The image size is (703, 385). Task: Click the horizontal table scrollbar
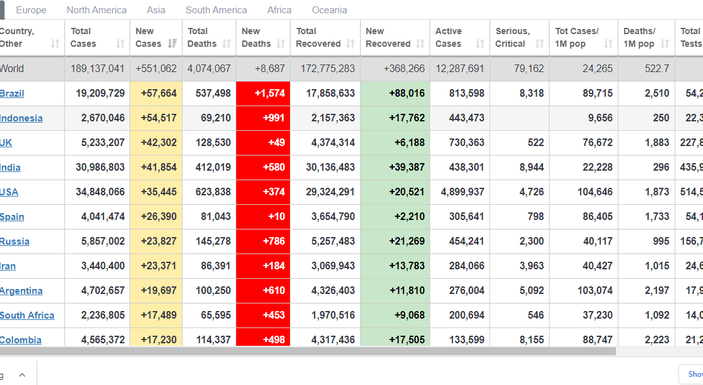coord(308,351)
